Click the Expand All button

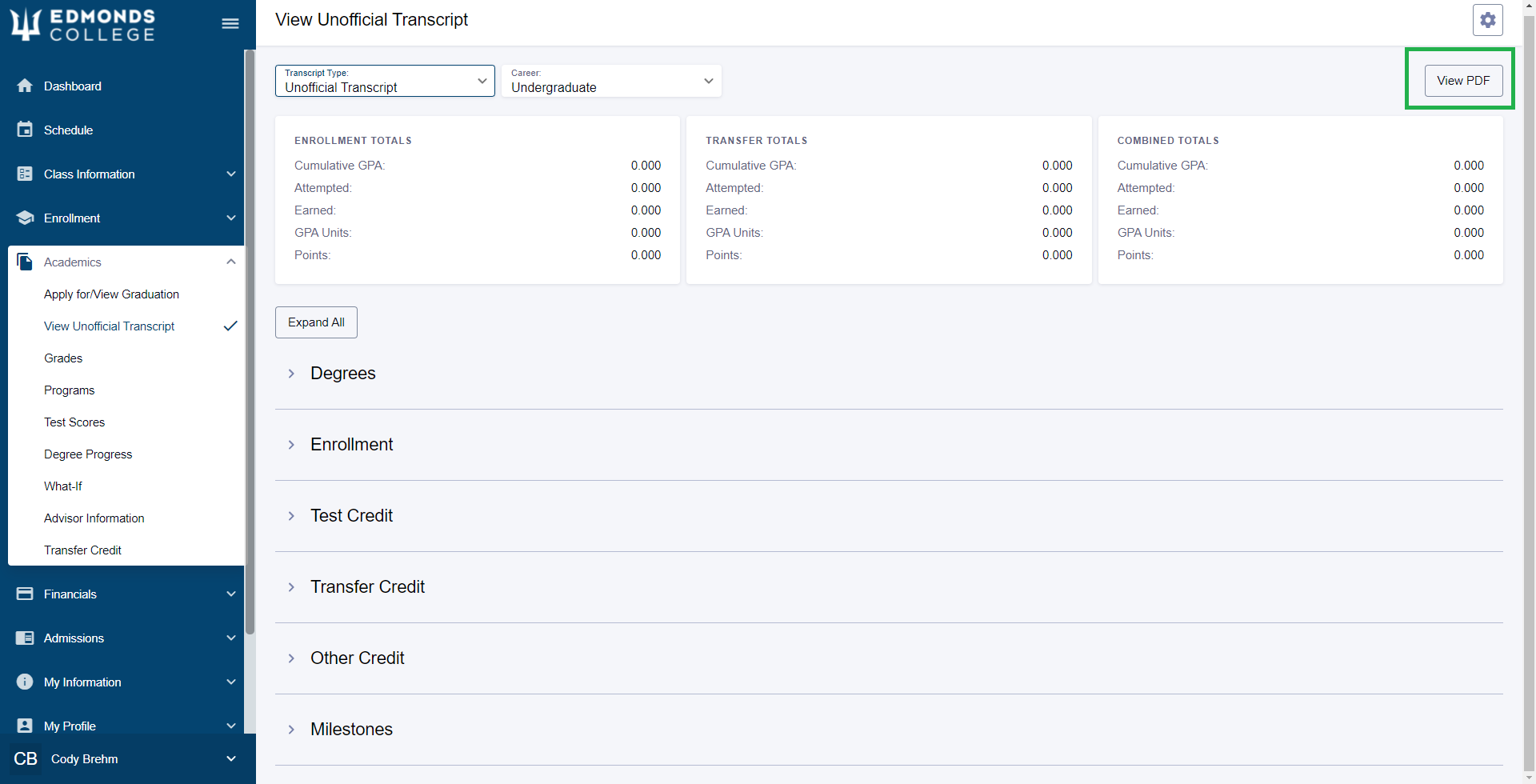tap(316, 322)
